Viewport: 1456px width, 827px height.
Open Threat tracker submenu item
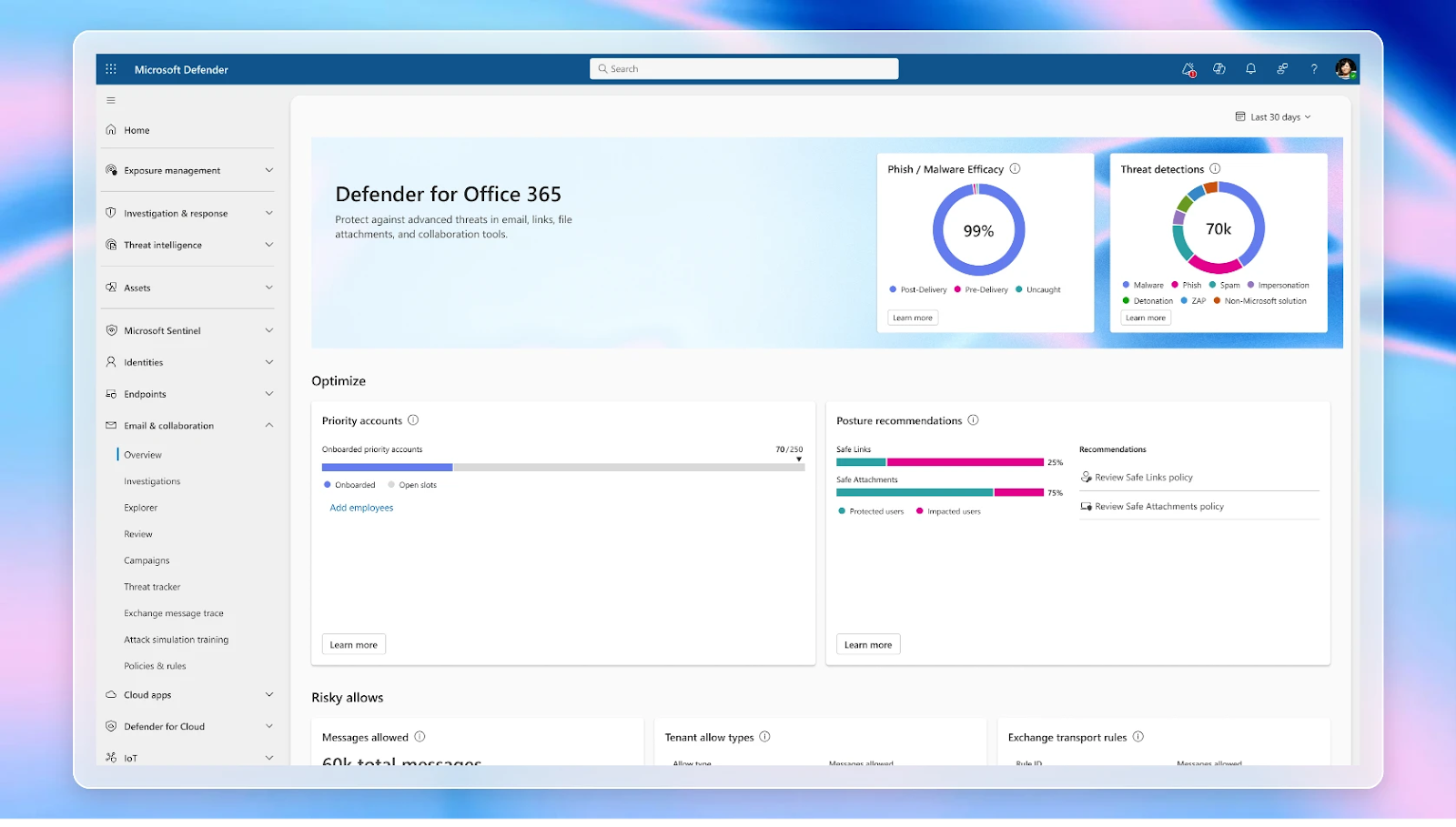tap(152, 587)
